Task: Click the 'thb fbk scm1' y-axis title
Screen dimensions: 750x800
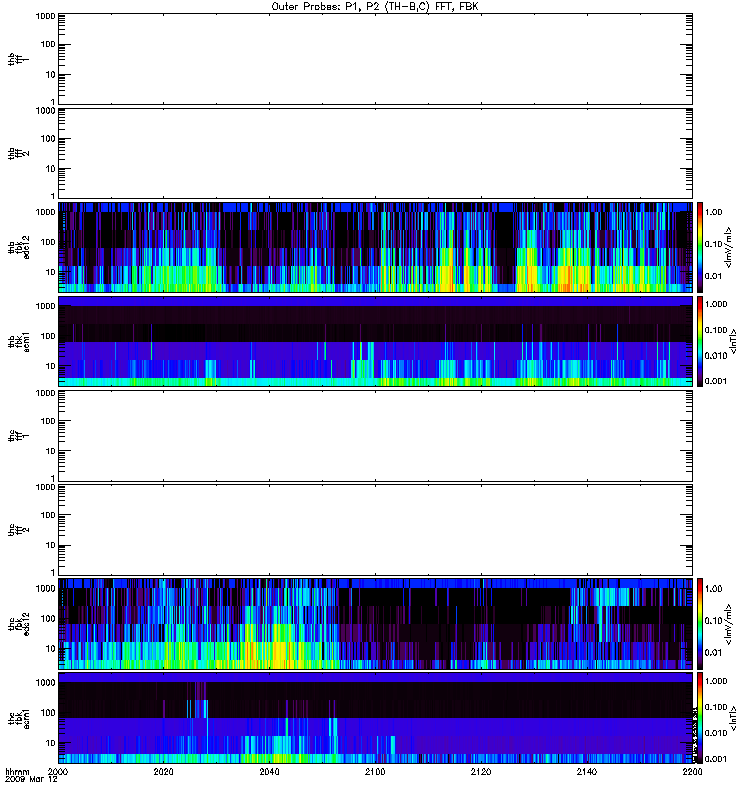Action: 19,341
